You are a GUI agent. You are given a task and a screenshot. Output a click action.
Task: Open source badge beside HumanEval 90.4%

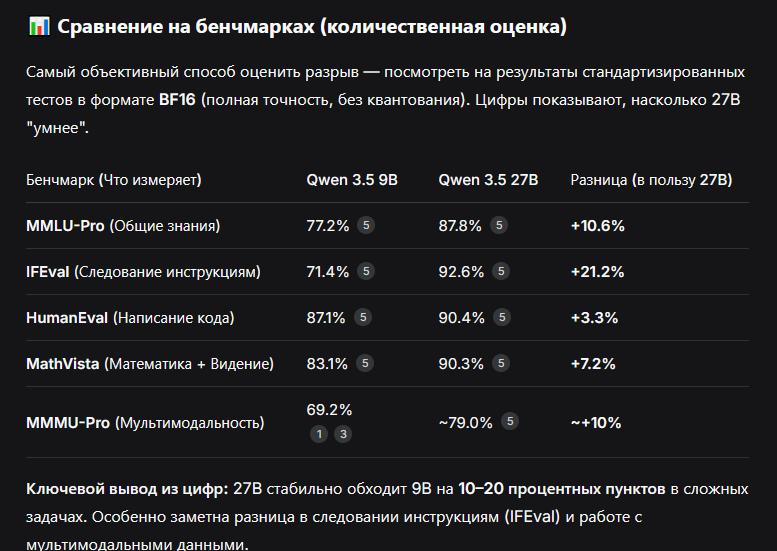tap(502, 317)
